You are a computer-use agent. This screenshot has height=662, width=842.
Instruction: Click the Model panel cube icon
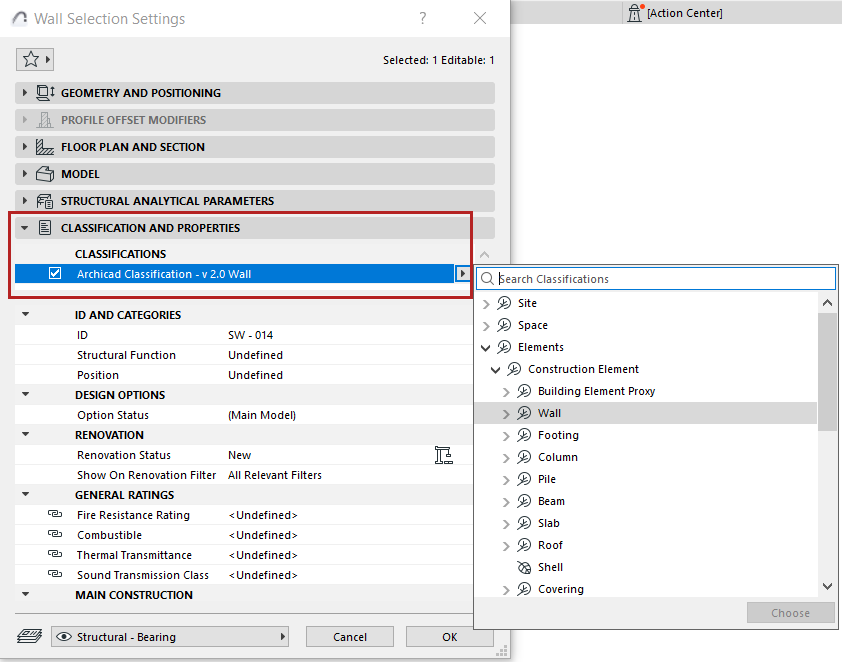tap(45, 174)
